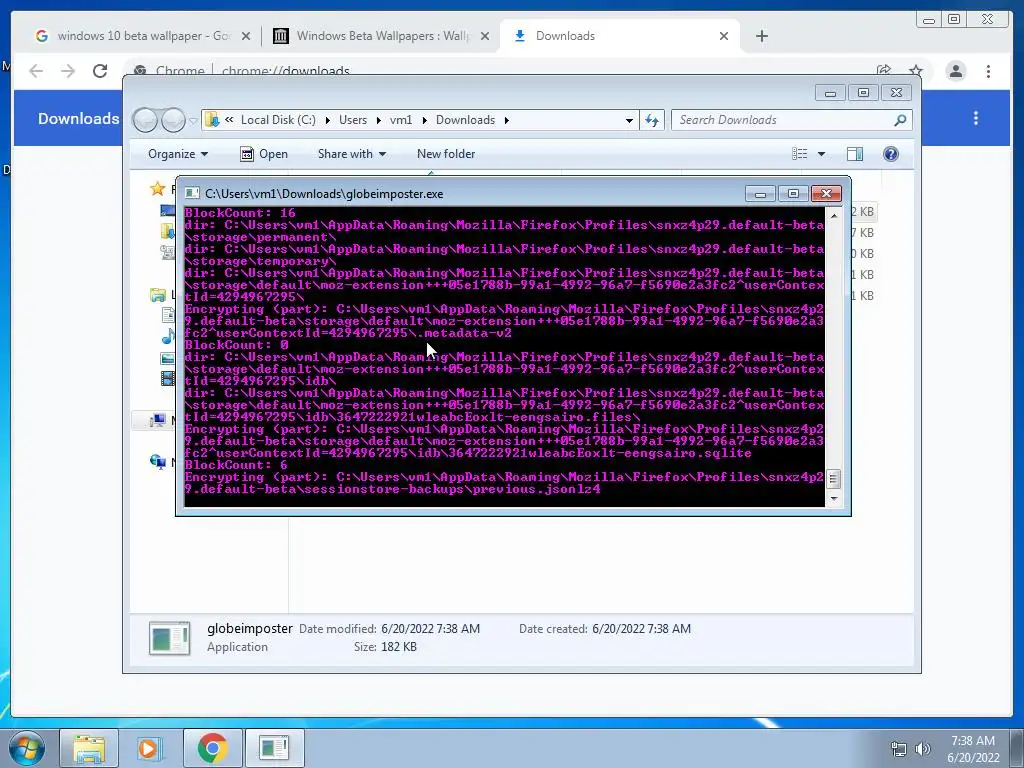This screenshot has width=1024, height=768.
Task: Select the Libraries icon in navigation pane
Action: (x=157, y=295)
